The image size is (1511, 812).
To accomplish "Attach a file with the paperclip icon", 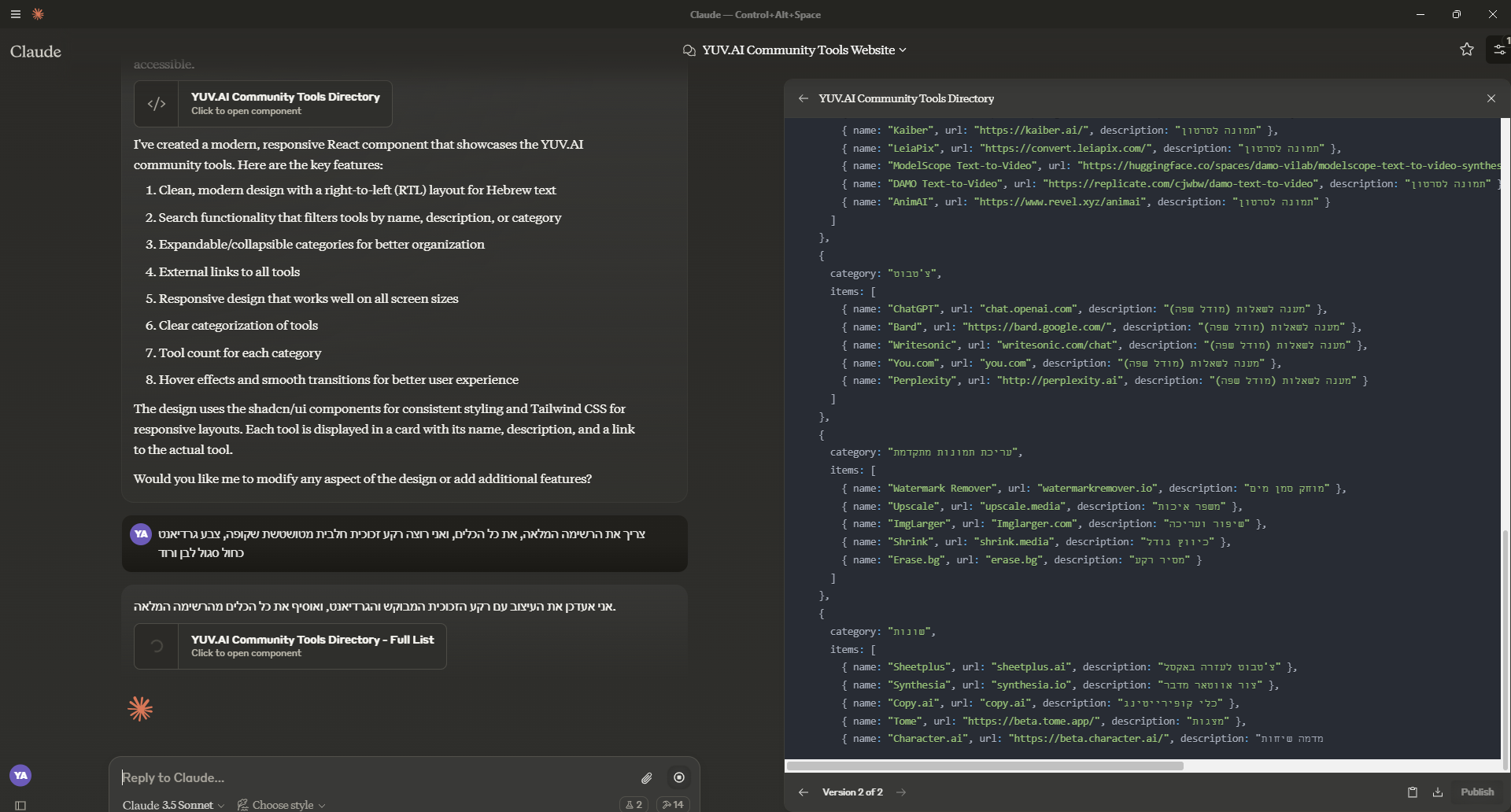I will tap(647, 778).
